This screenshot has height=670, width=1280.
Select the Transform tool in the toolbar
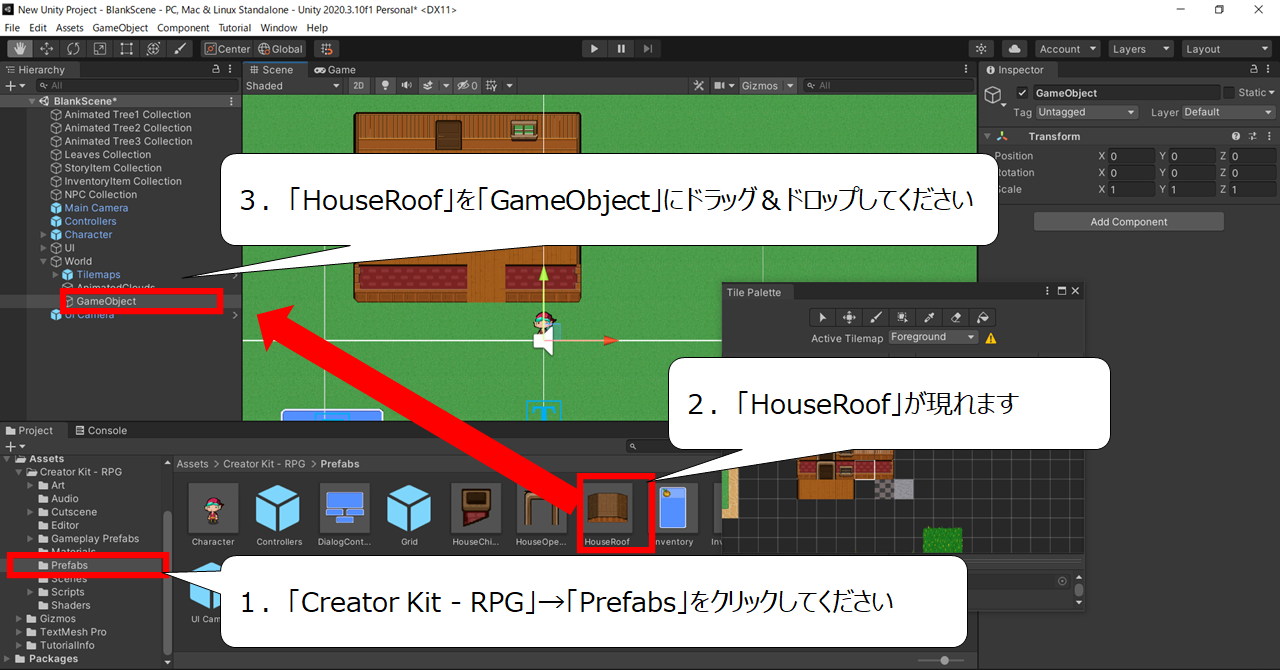(x=154, y=49)
